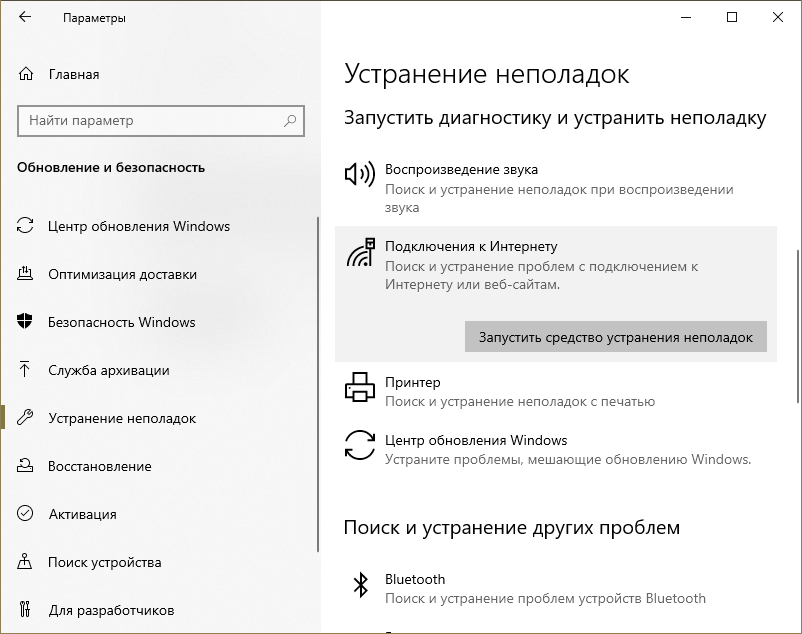Click the Home (Главная) house icon
Image resolution: width=802 pixels, height=634 pixels.
(26, 74)
